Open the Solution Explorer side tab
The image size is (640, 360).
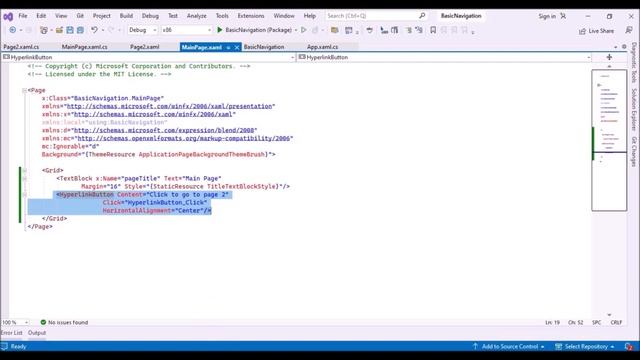click(634, 109)
